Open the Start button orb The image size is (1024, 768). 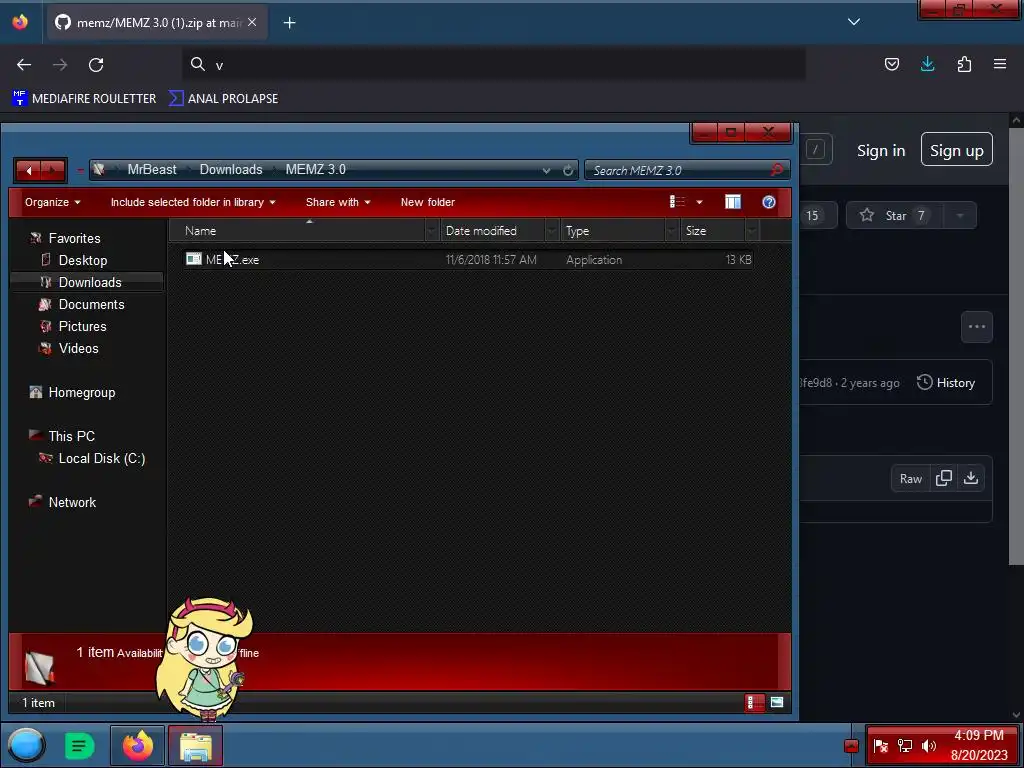26,745
